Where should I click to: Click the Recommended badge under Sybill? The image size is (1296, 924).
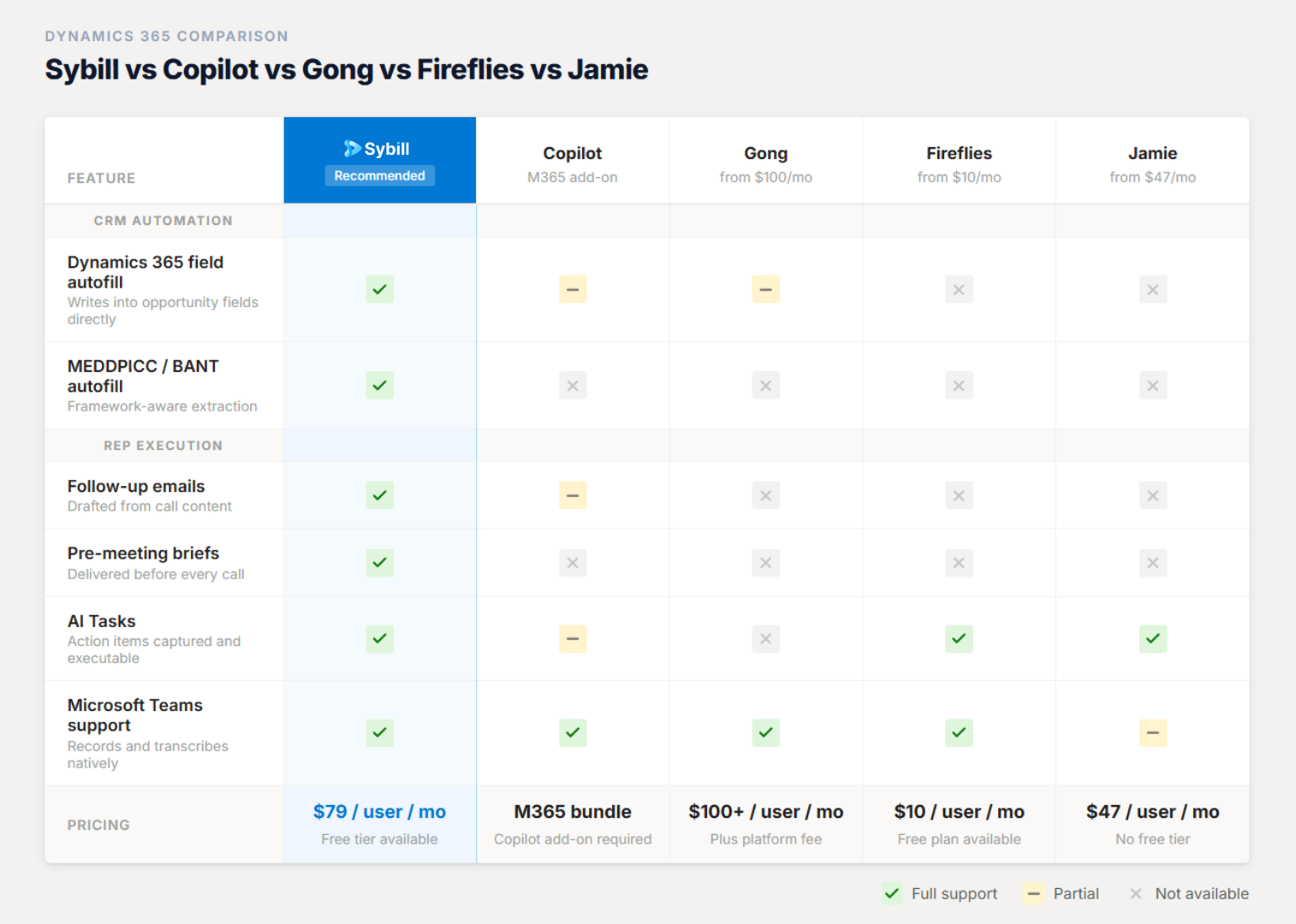click(379, 175)
